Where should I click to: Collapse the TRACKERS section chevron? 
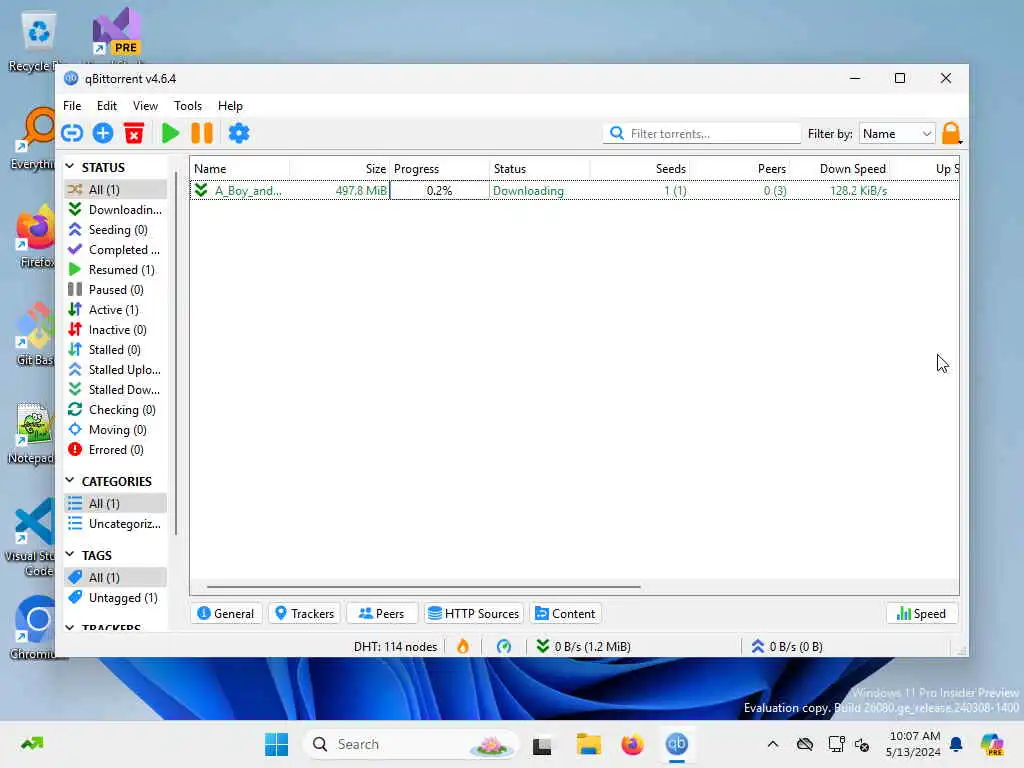click(70, 628)
